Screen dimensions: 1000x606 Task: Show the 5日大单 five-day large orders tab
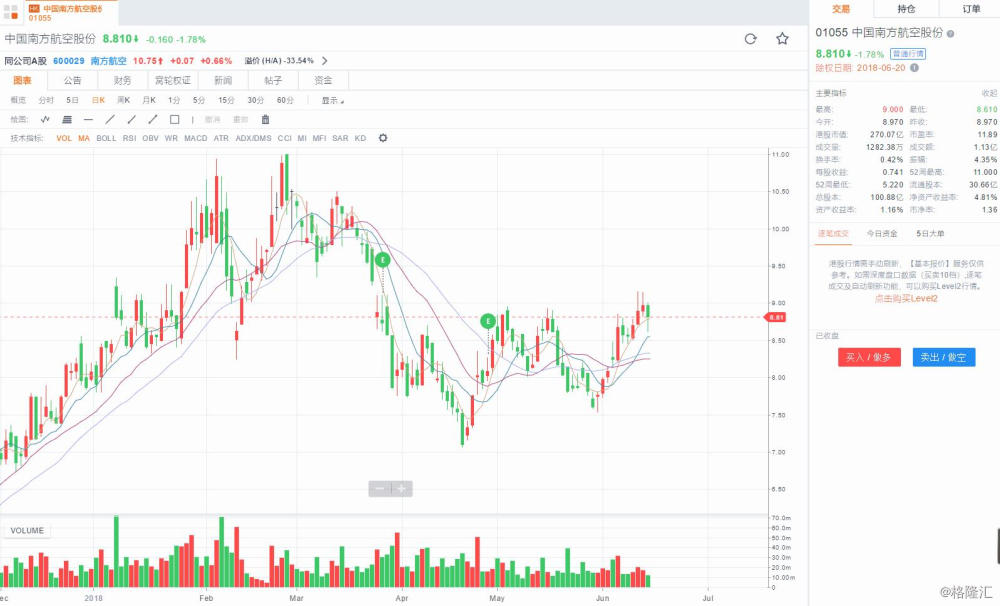[930, 233]
